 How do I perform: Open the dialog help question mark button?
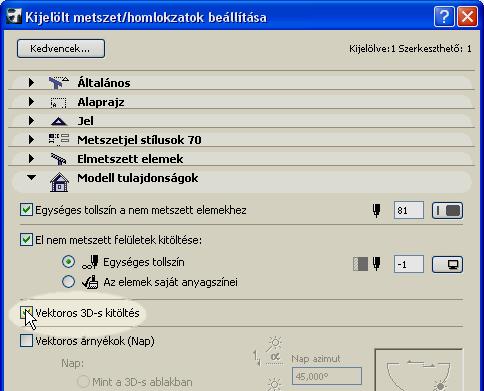click(444, 17)
